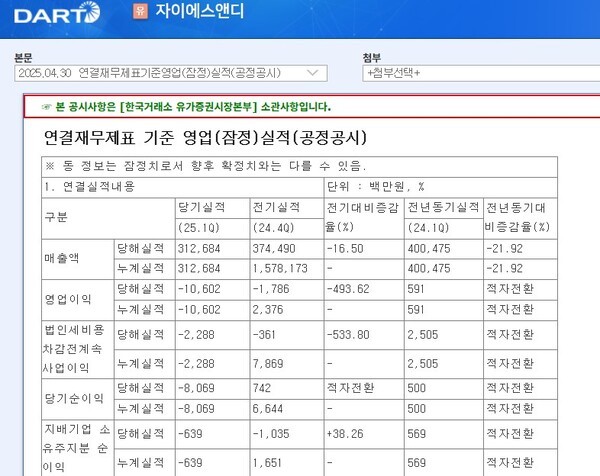The height and width of the screenshot is (476, 600).
Task: Click the 법인세비용차감전계속사업이익 row label
Action: tap(78, 349)
